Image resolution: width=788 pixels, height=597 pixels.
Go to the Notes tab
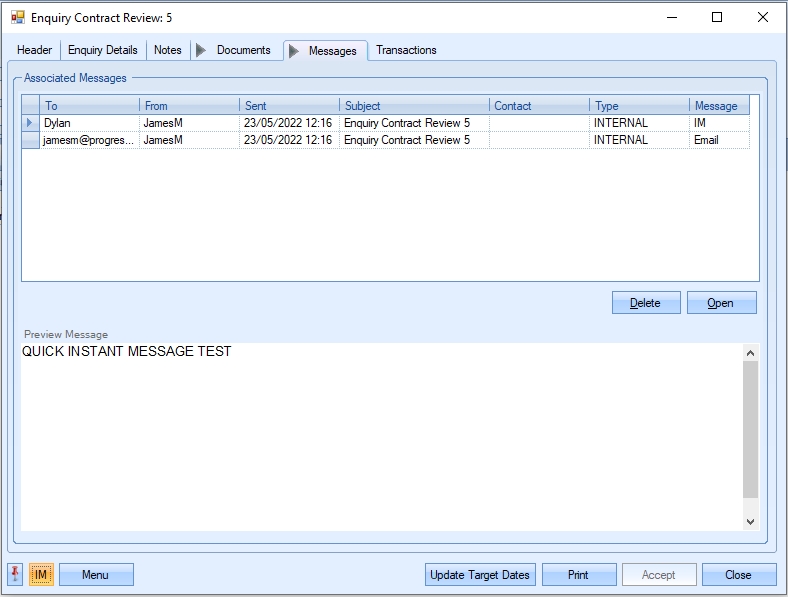(x=167, y=50)
